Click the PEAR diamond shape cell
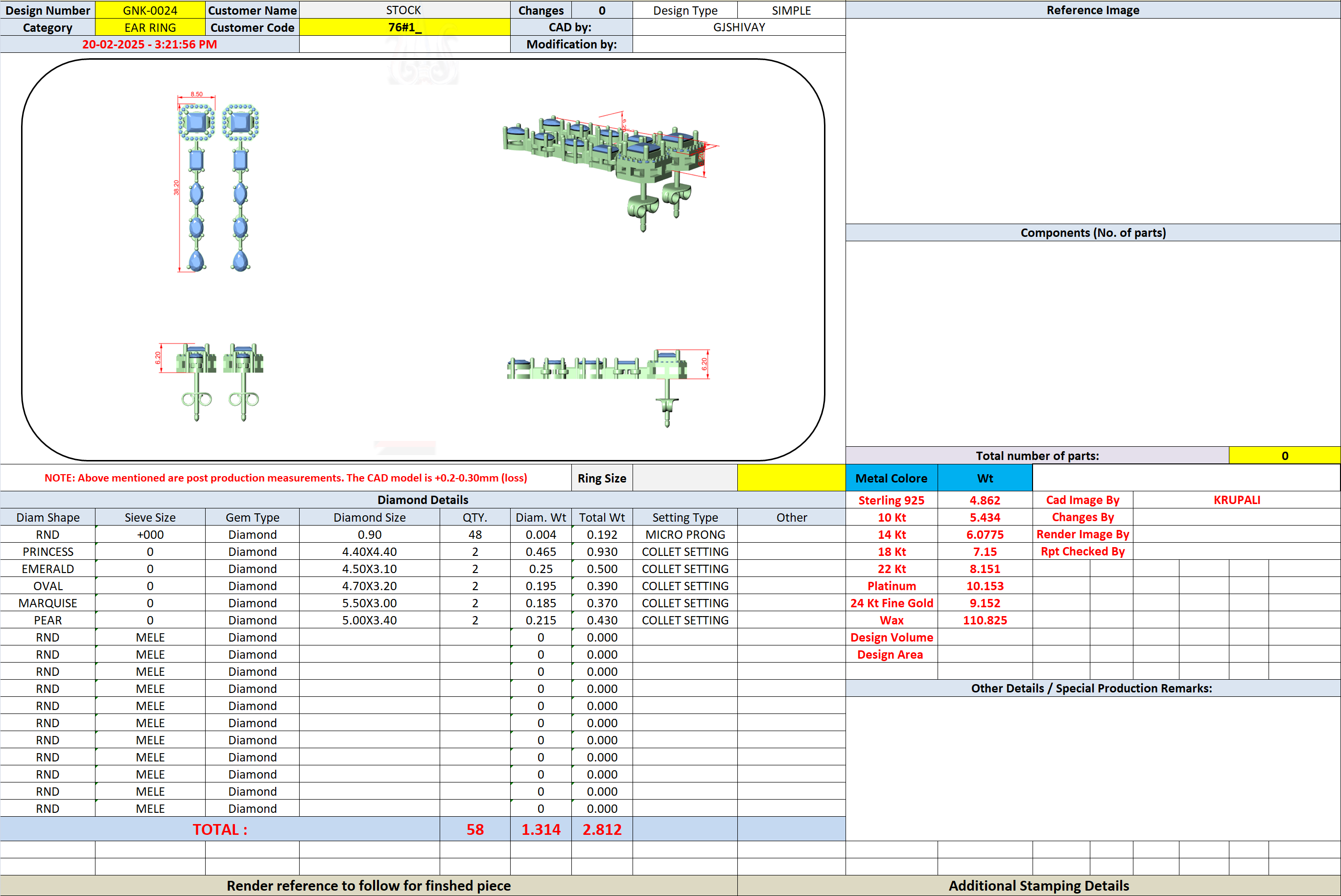The height and width of the screenshot is (896, 1341). pyautogui.click(x=48, y=620)
